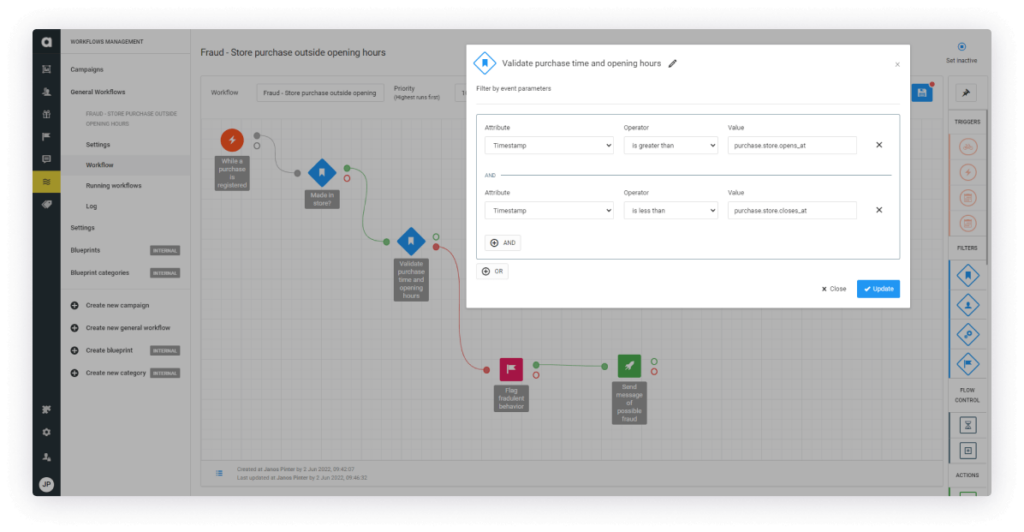
Task: Open the first Attribute Timestamp dropdown
Action: [548, 145]
